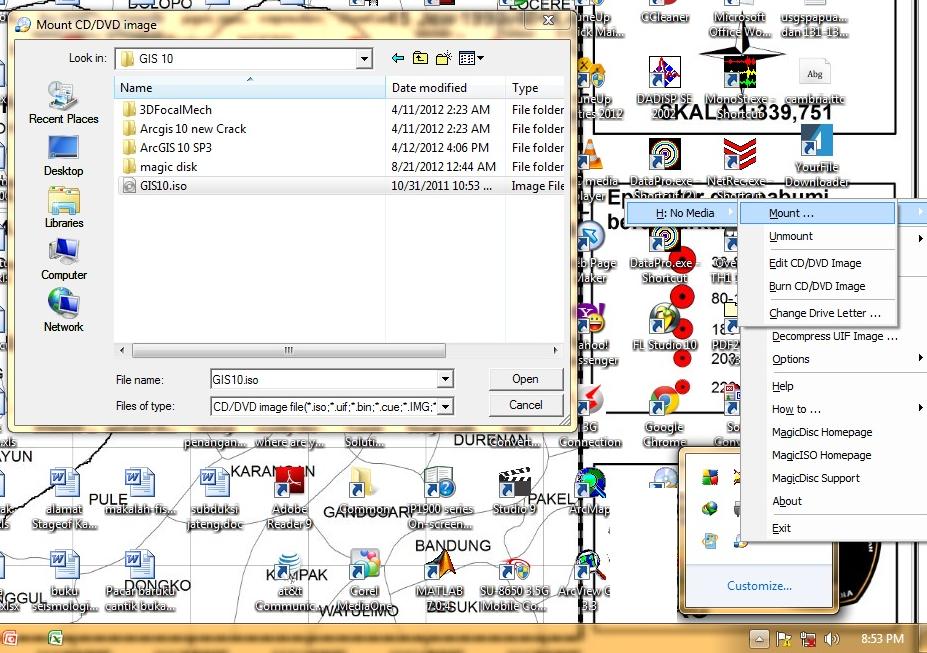Select the H: No Media drive
This screenshot has height=653, width=927.
pos(683,213)
